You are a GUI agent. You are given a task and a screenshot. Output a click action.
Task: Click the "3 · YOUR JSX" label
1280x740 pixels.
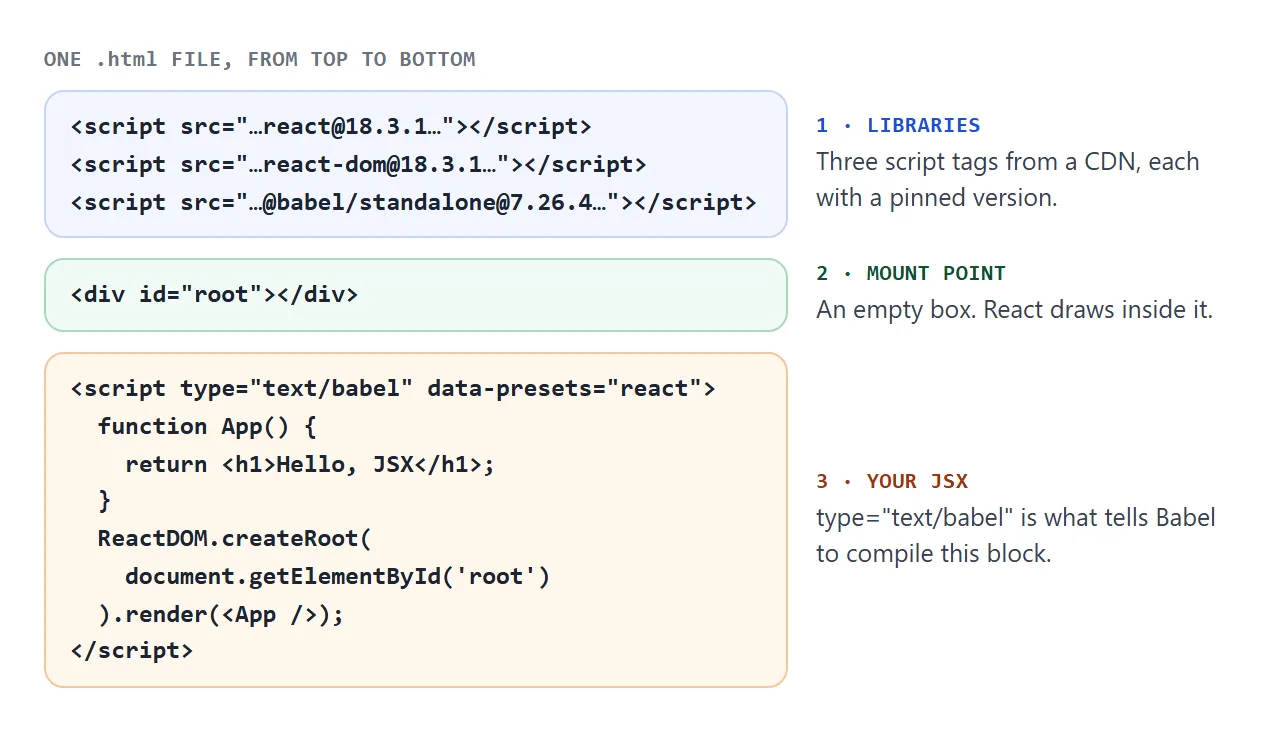click(x=892, y=481)
